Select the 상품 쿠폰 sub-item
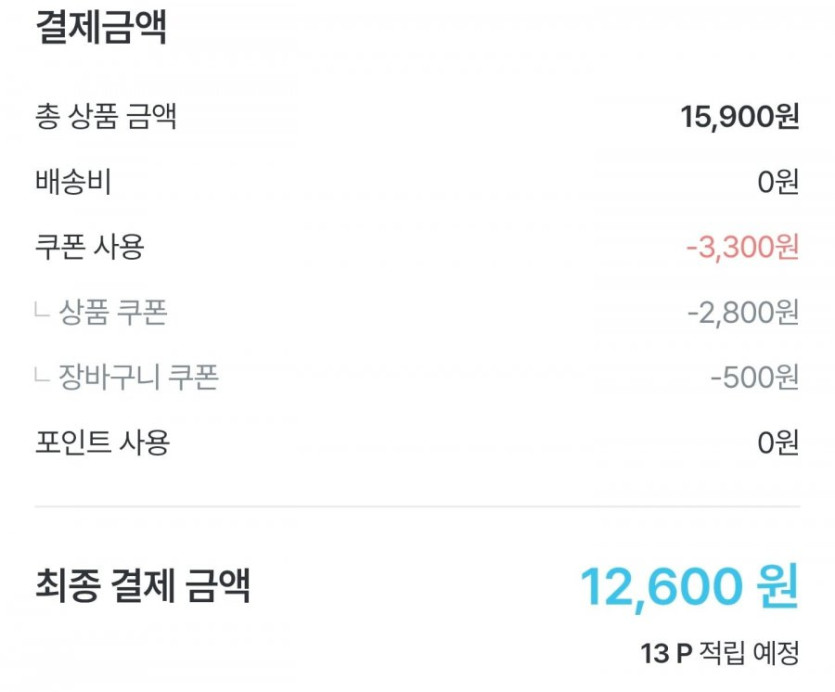This screenshot has height=692, width=835. 113,313
